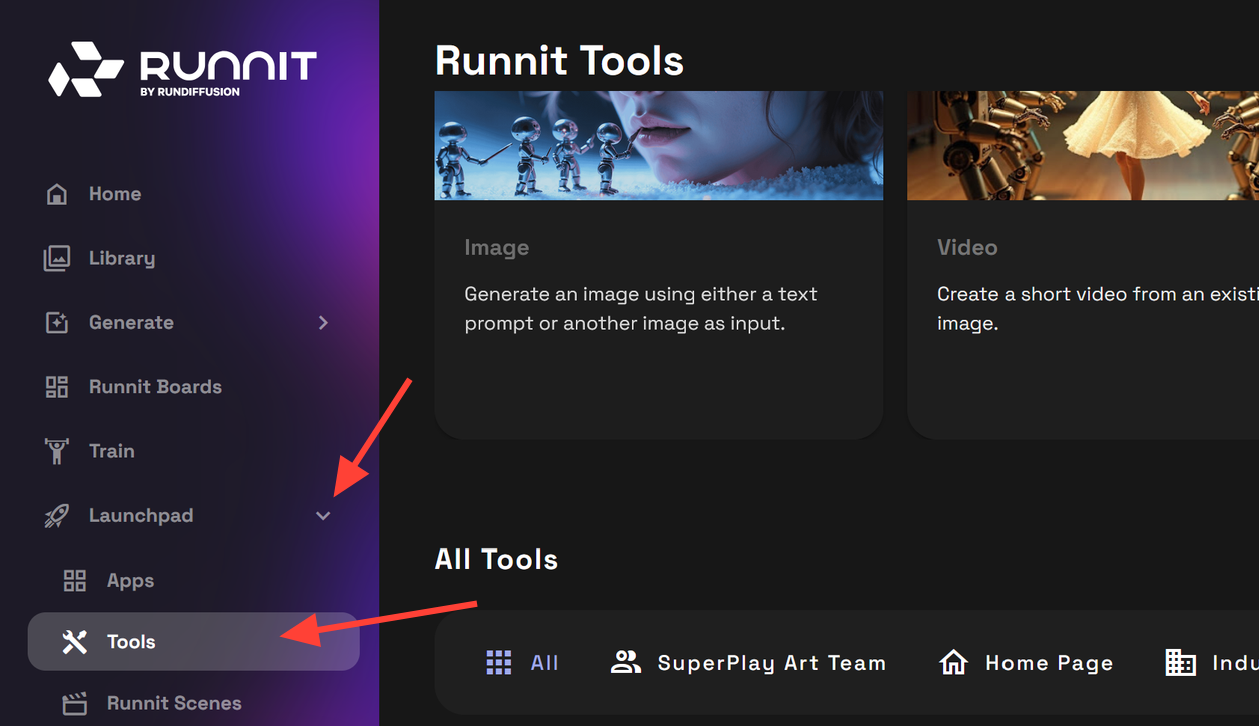1259x726 pixels.
Task: Click the SuperPlay Art Team people icon
Action: point(626,662)
